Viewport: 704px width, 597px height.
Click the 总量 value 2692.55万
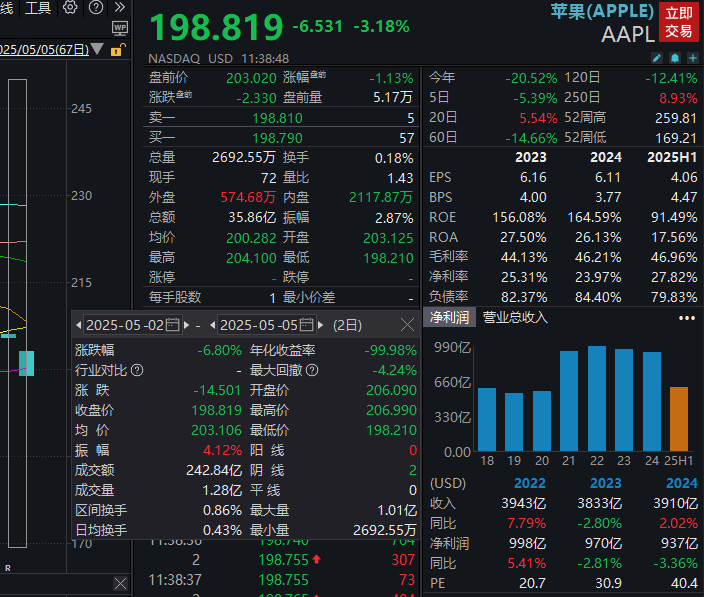click(244, 158)
